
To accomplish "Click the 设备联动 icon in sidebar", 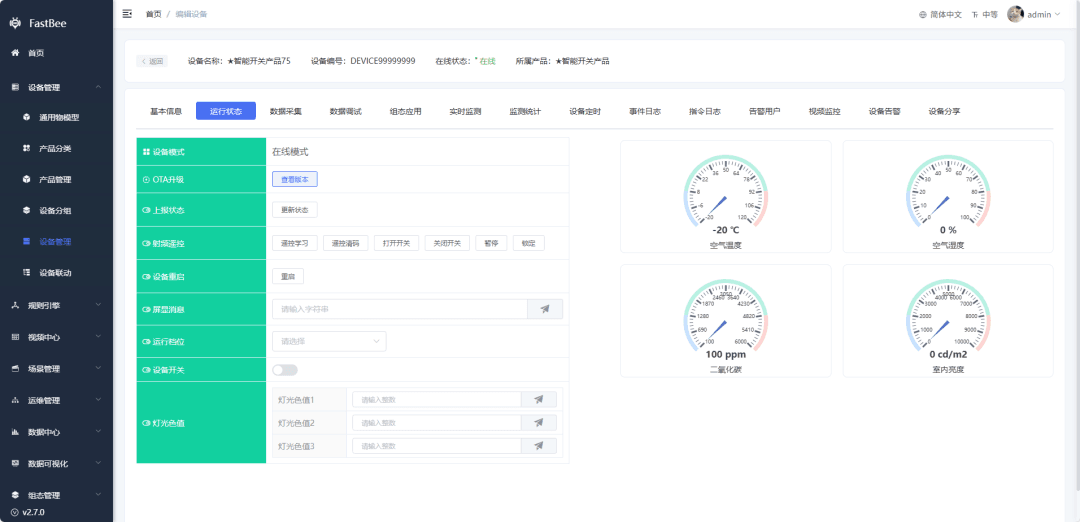I will click(26, 273).
